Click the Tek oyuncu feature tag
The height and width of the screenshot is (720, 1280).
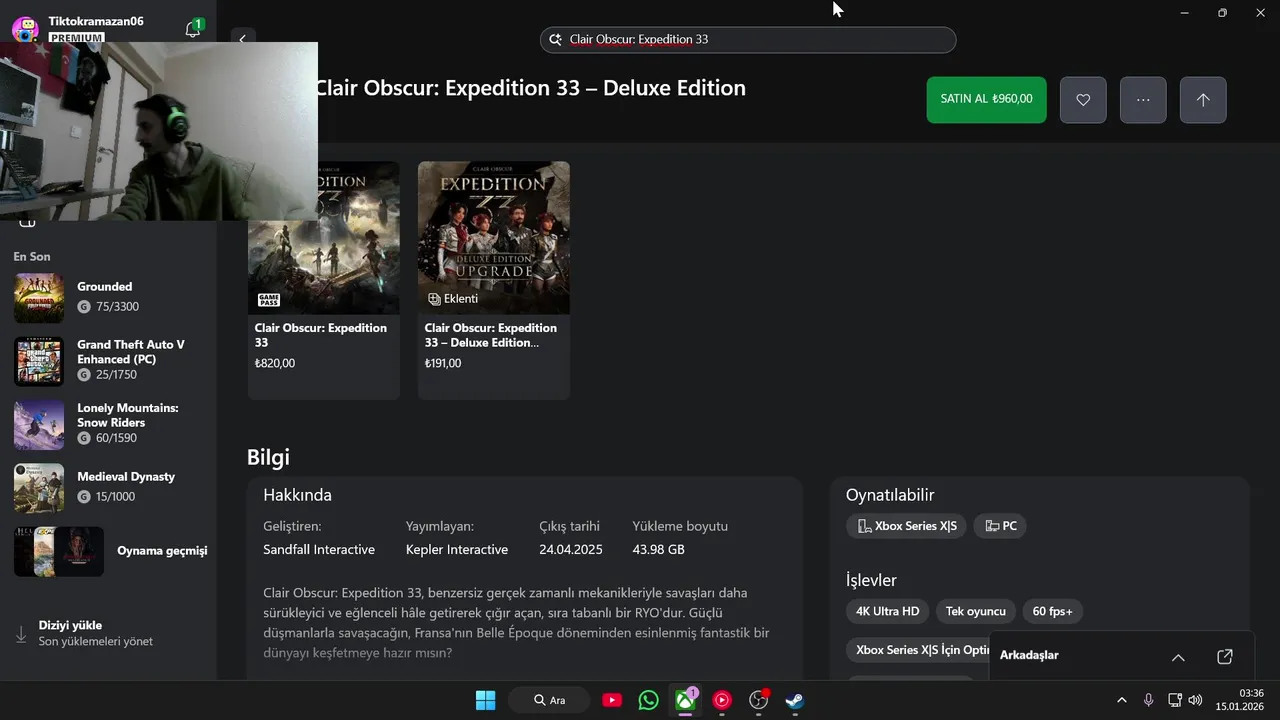[x=976, y=611]
